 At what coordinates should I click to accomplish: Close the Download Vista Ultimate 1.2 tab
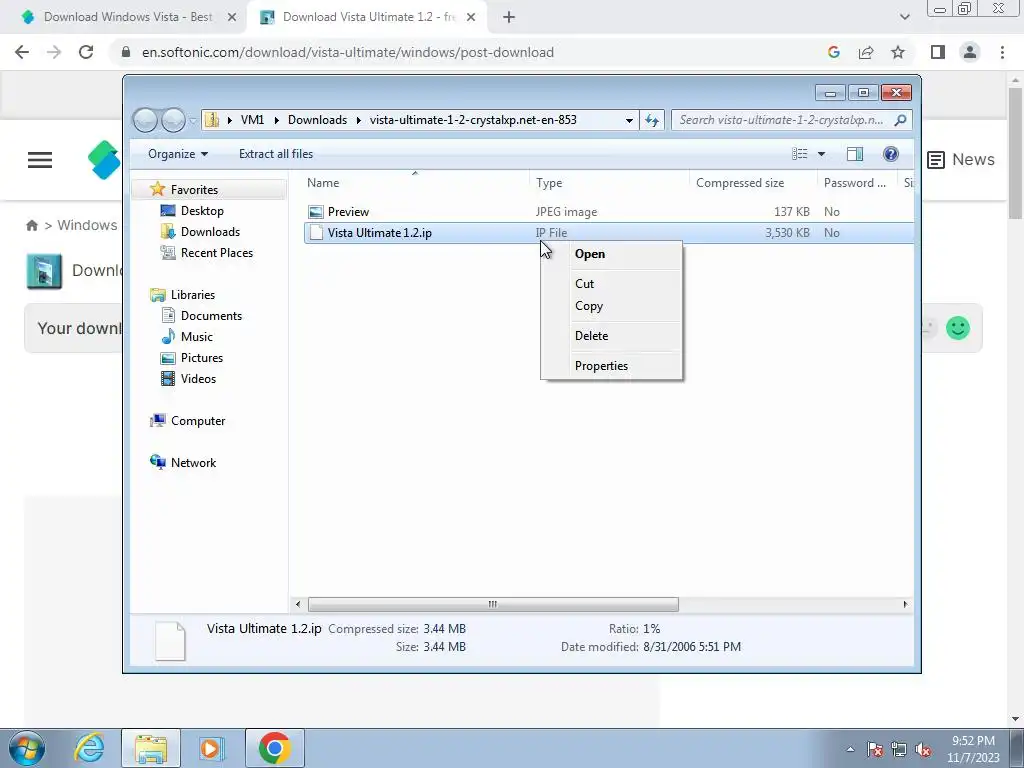471,17
